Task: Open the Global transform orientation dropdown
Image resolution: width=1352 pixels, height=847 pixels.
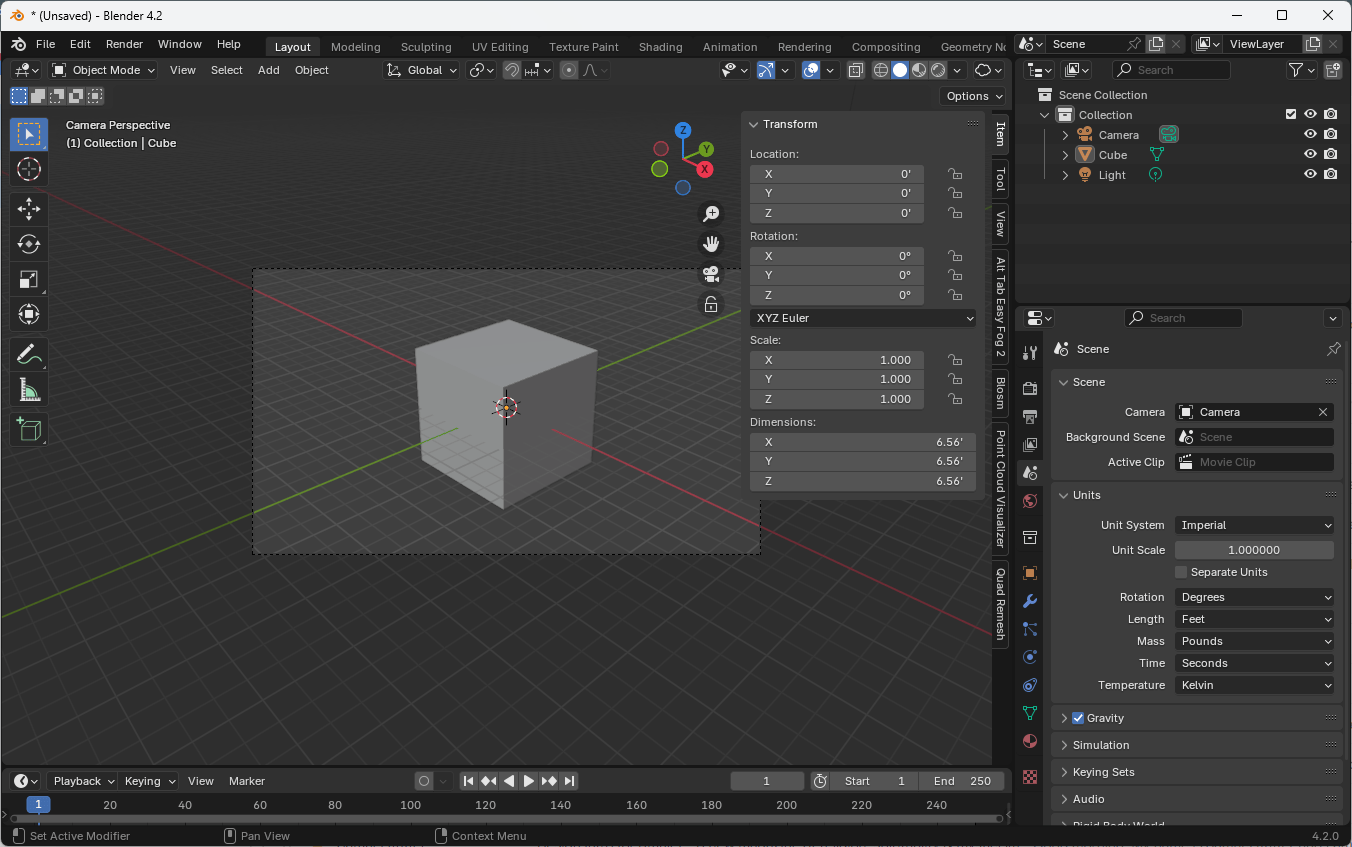Action: [423, 70]
